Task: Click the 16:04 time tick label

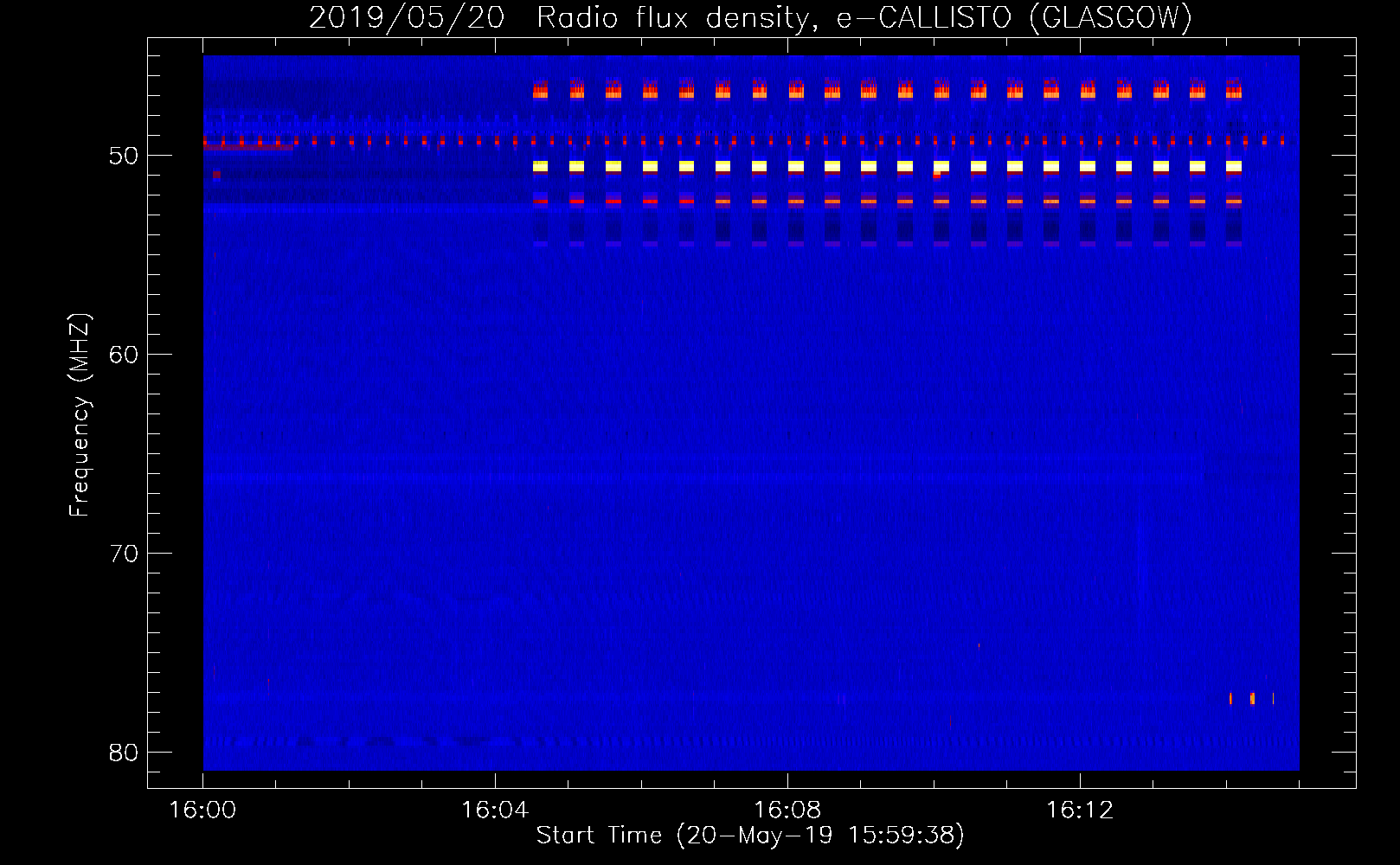Action: (x=495, y=810)
